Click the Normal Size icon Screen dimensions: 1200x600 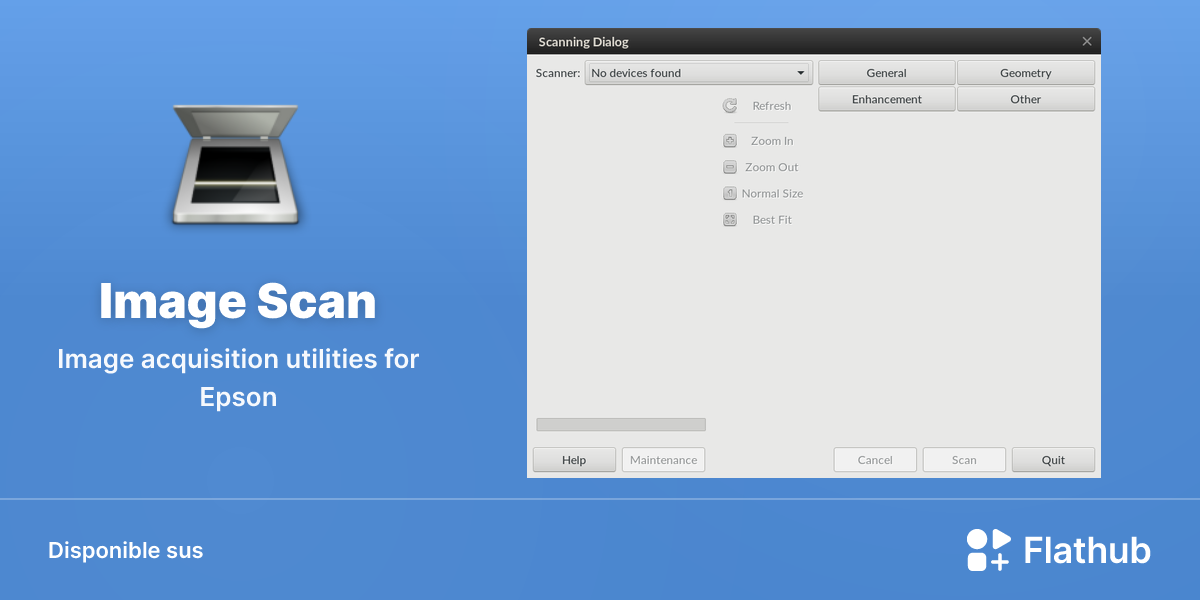point(730,193)
